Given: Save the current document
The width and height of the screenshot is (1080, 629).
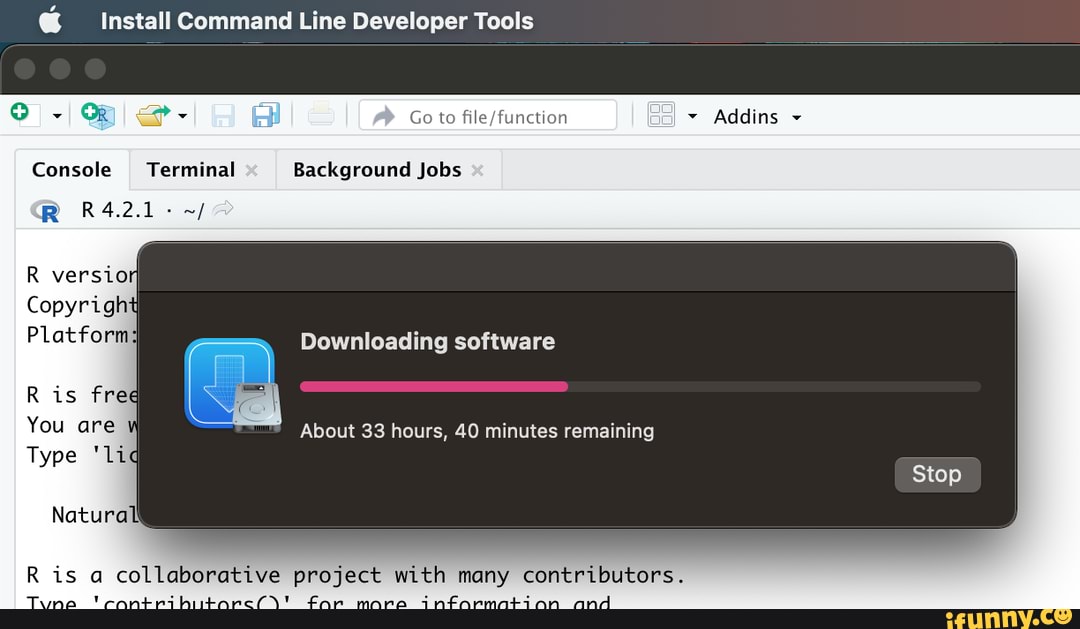Looking at the screenshot, I should point(224,116).
